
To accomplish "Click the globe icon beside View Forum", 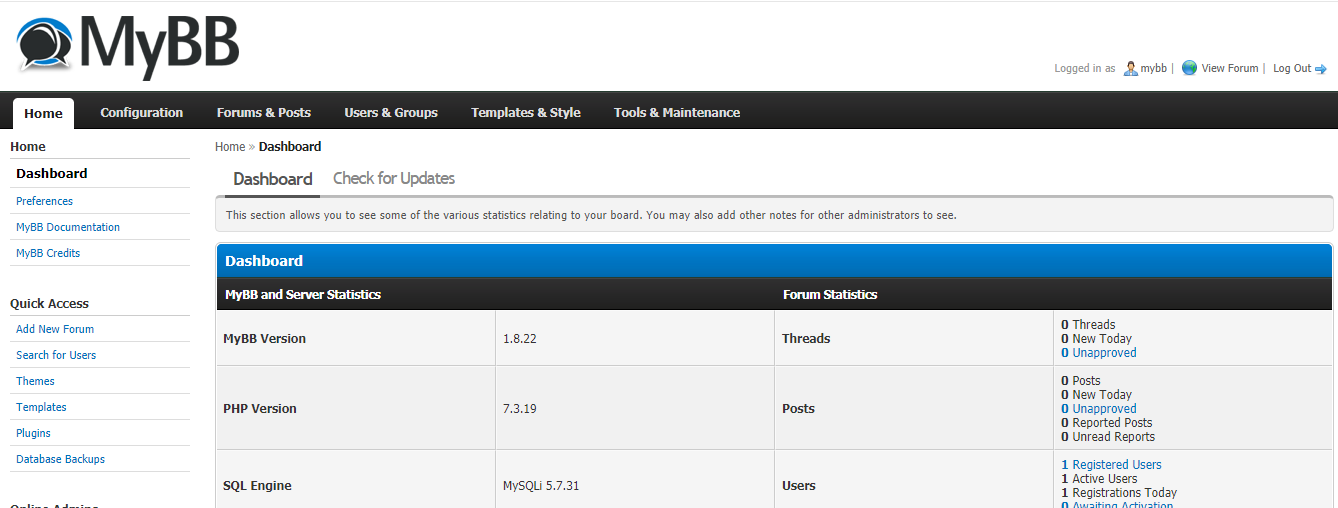I will coord(1189,68).
